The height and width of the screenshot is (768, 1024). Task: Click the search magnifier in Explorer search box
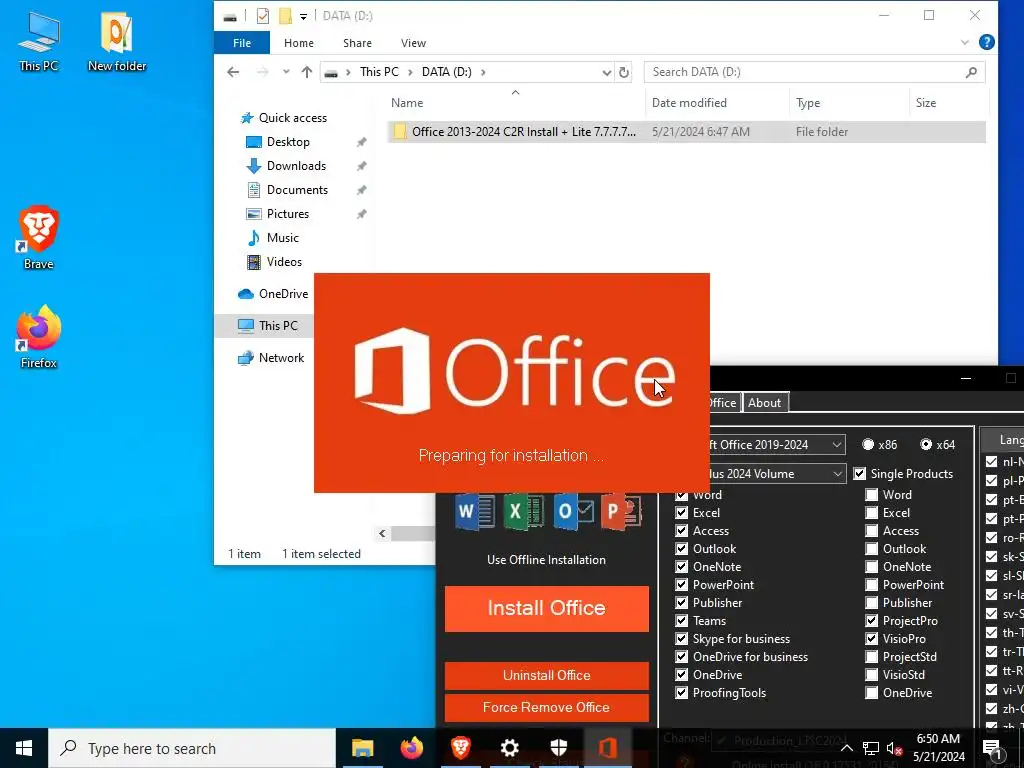click(971, 72)
